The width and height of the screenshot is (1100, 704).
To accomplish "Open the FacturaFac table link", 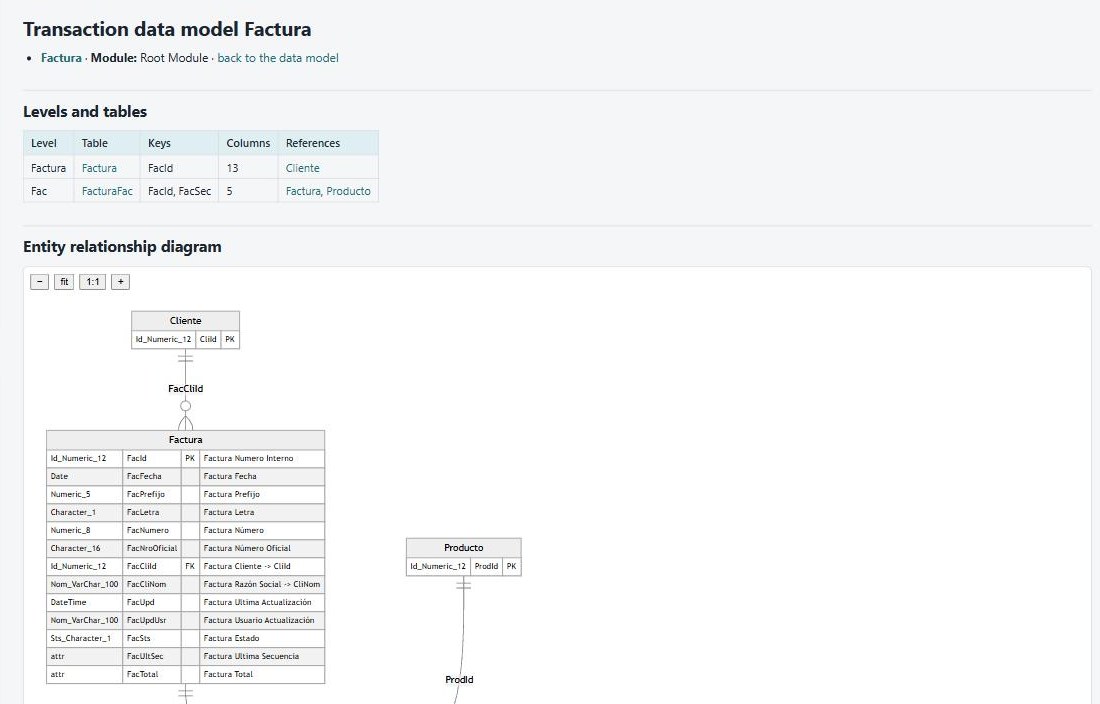I will point(107,191).
